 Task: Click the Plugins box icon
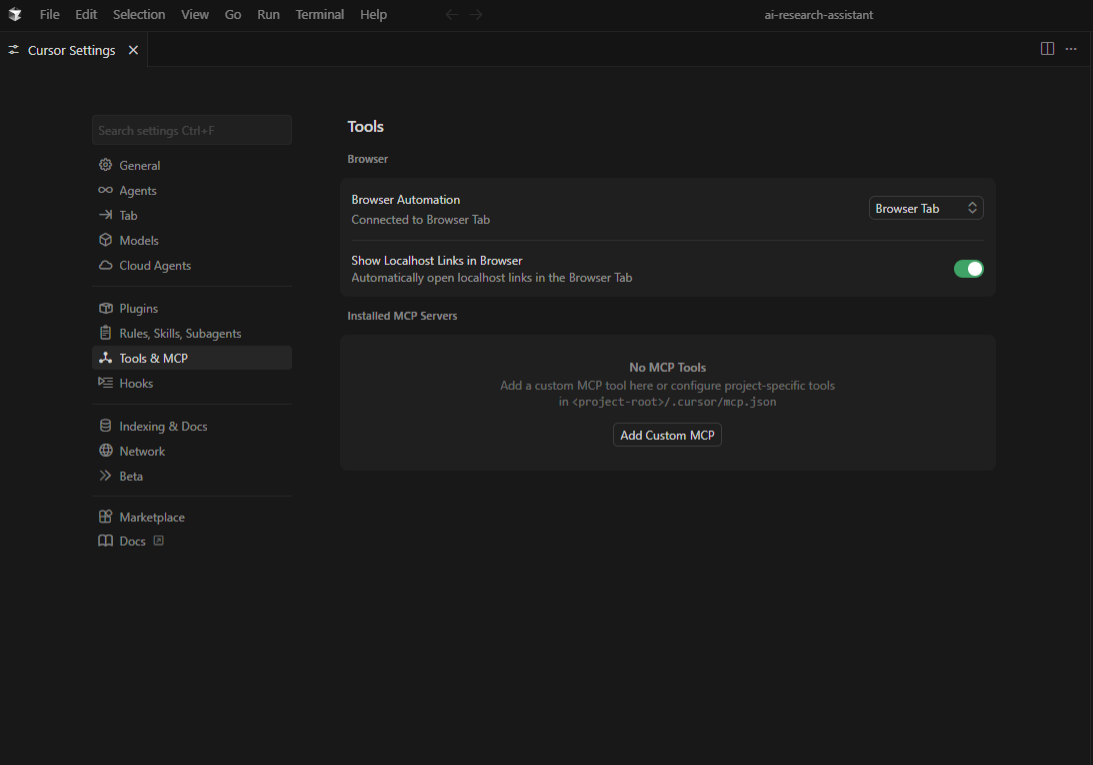(x=105, y=308)
